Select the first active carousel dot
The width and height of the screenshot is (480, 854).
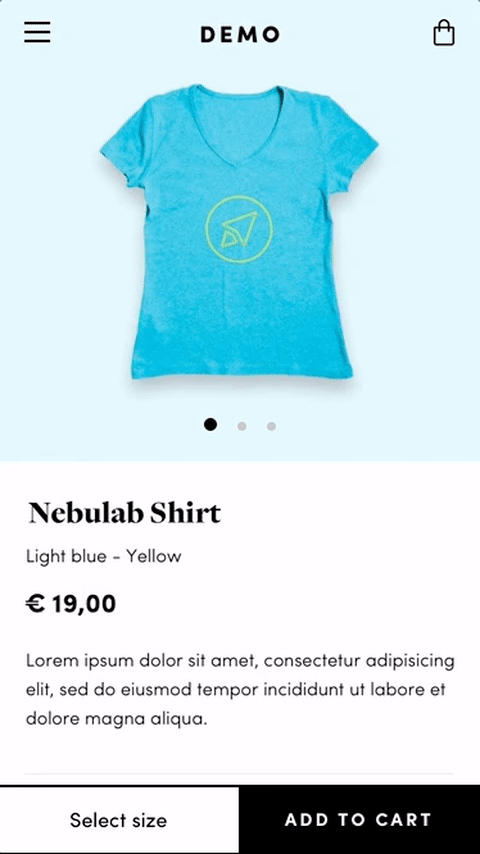click(x=210, y=424)
